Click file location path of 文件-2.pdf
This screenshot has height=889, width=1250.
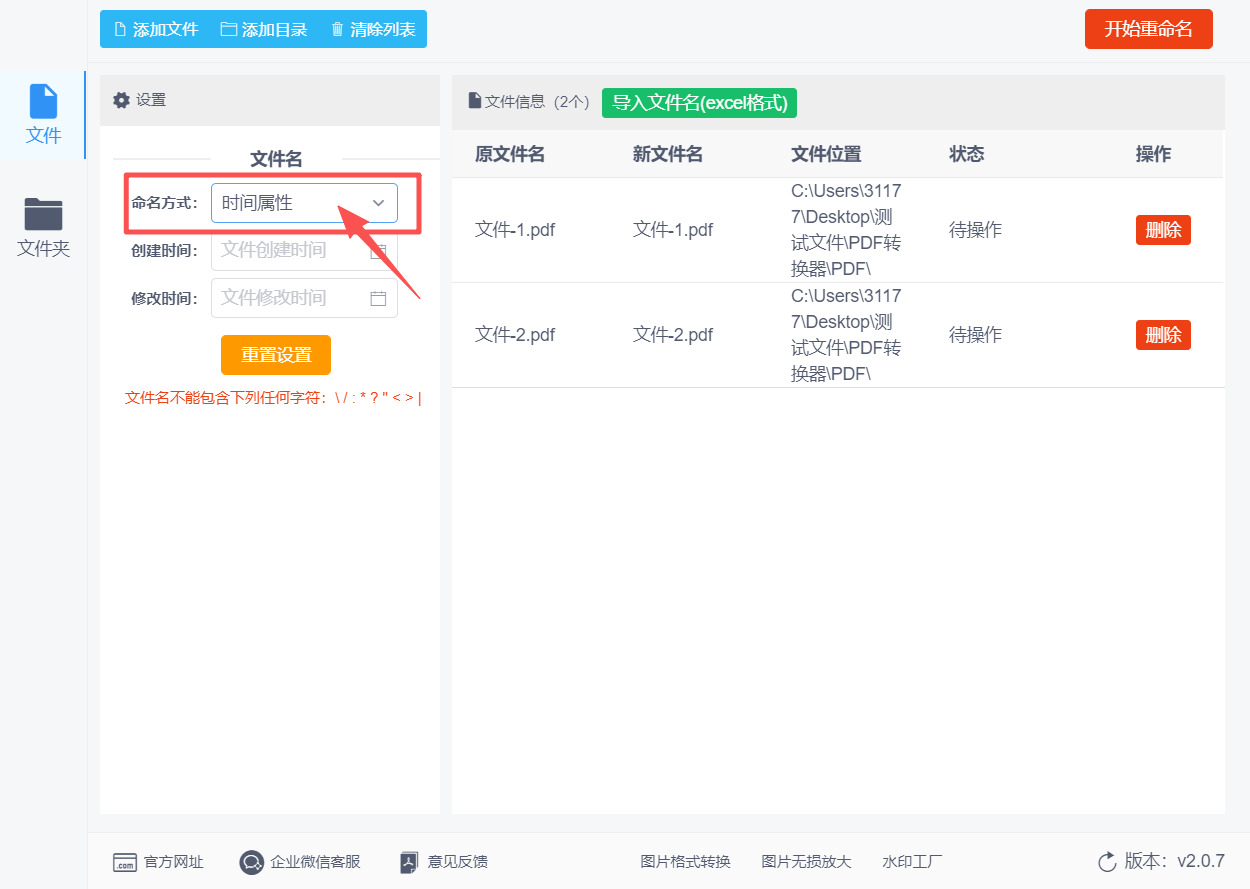coord(846,335)
